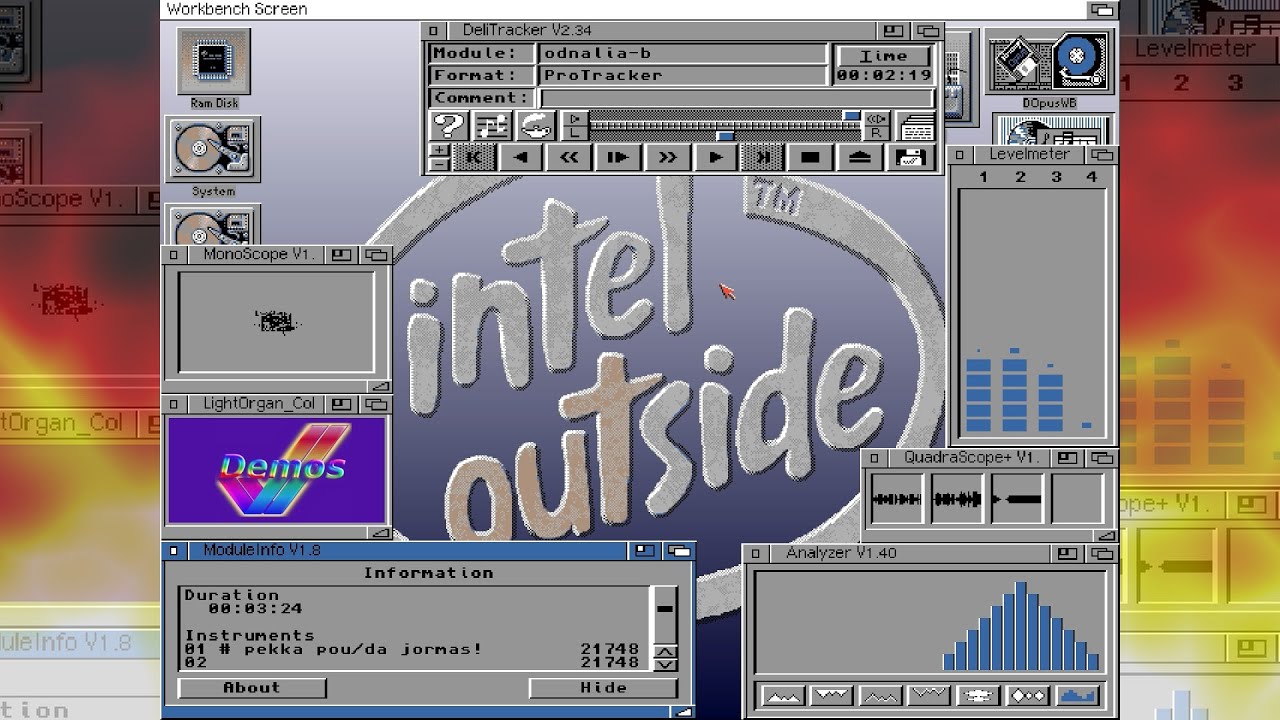Click the ModuleInfo scroll down arrow
The width and height of the screenshot is (1280, 720).
(x=665, y=665)
